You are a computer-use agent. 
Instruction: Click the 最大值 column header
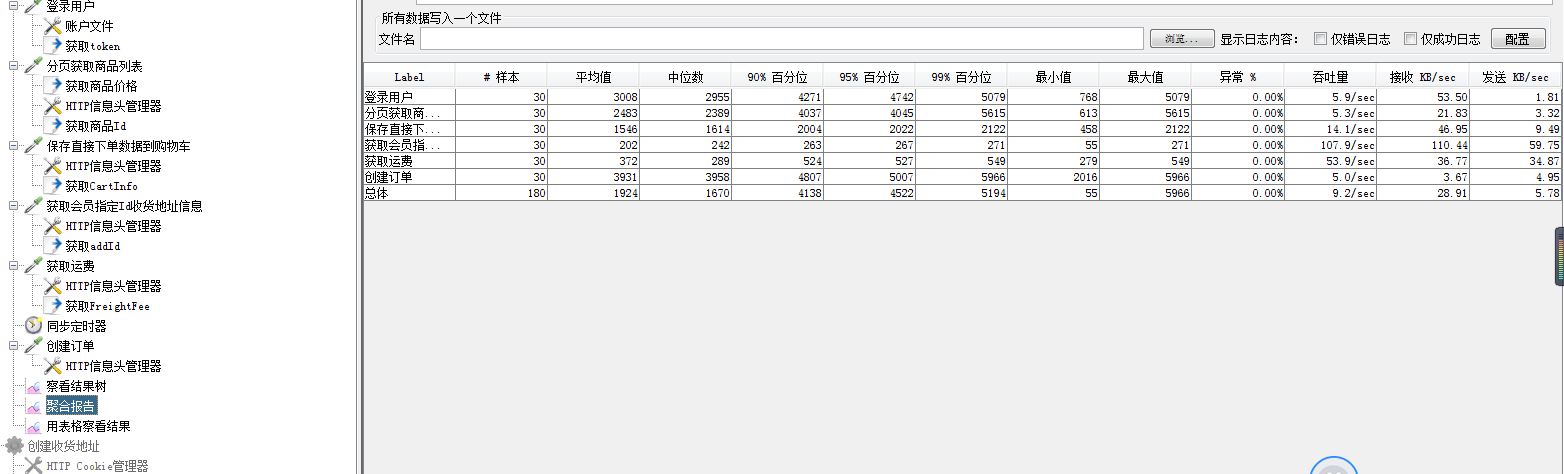pos(1145,77)
